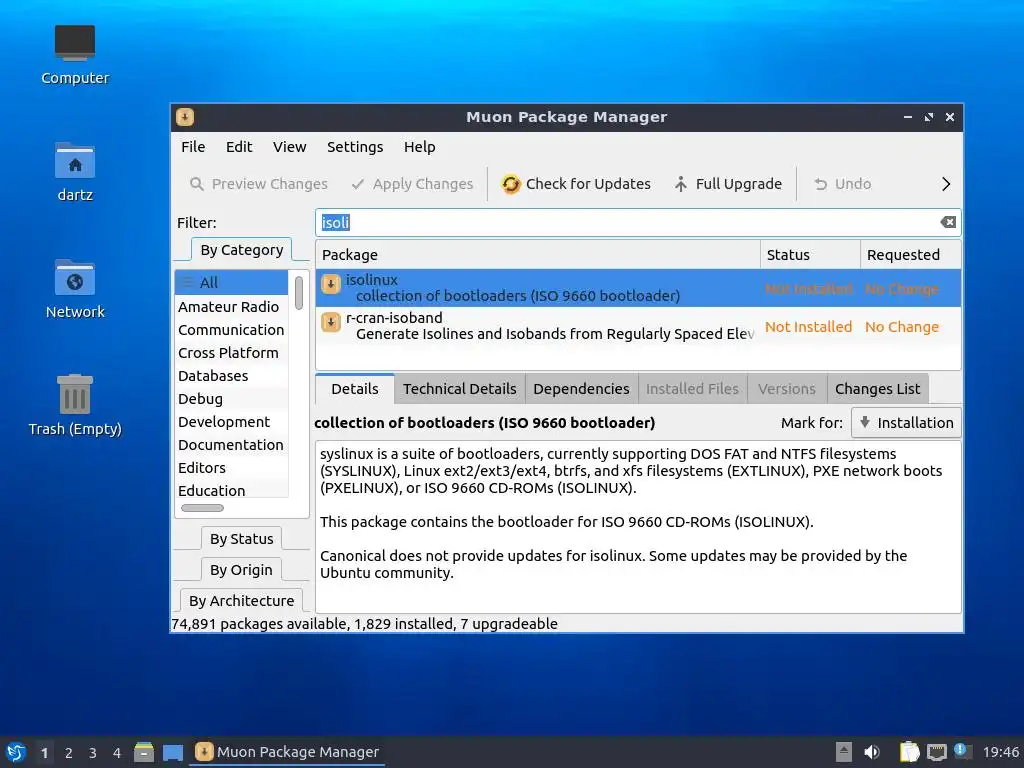Select the Databases category
Viewport: 1024px width, 768px height.
231,376
